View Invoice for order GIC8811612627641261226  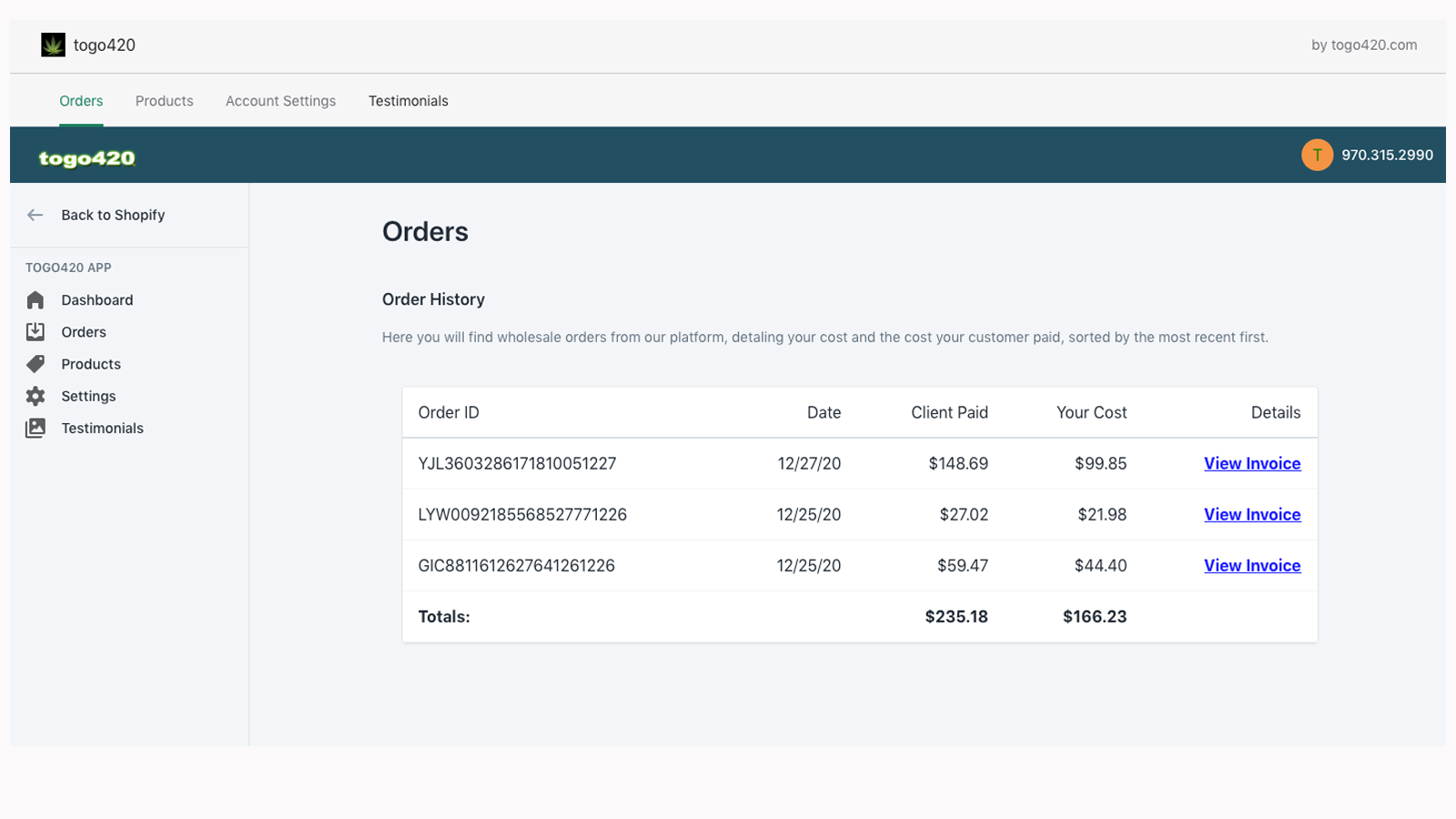[1252, 565]
